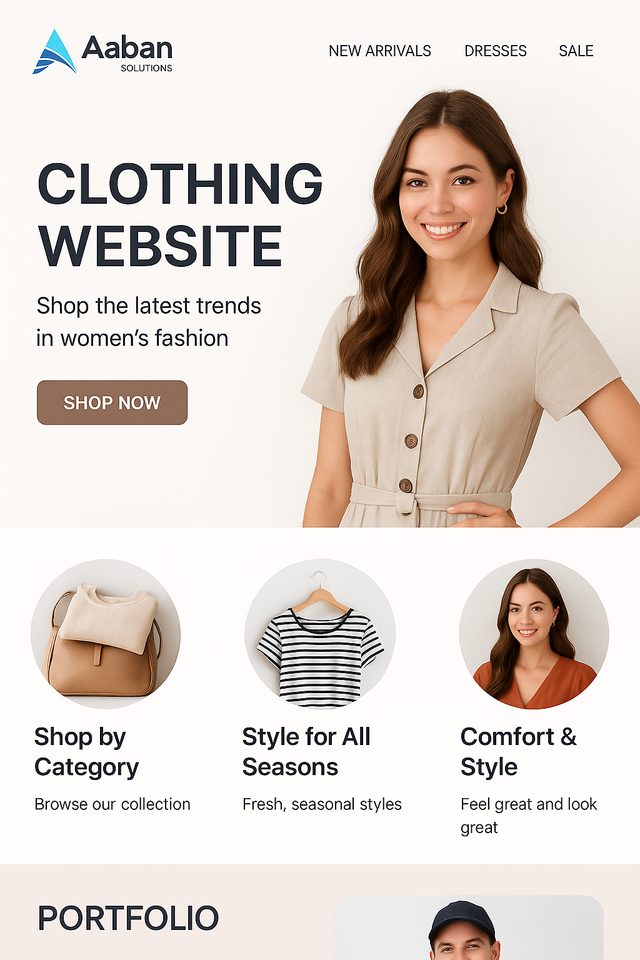Open the SALE navigation link
This screenshot has height=960, width=640.
click(576, 51)
